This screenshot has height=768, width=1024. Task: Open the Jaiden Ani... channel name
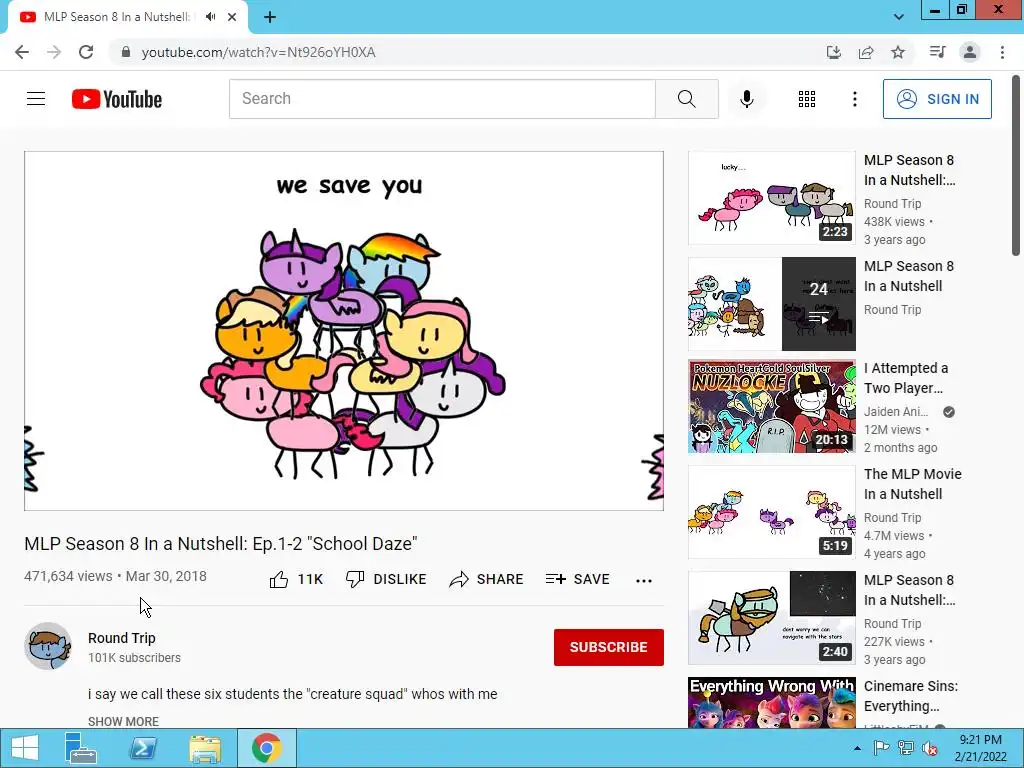(896, 412)
